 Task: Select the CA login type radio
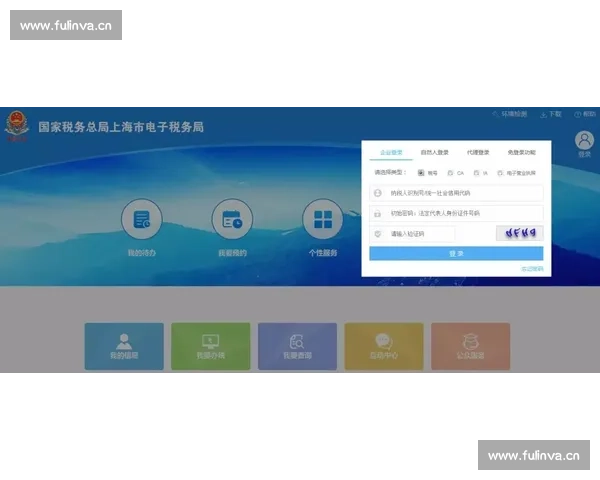(450, 173)
